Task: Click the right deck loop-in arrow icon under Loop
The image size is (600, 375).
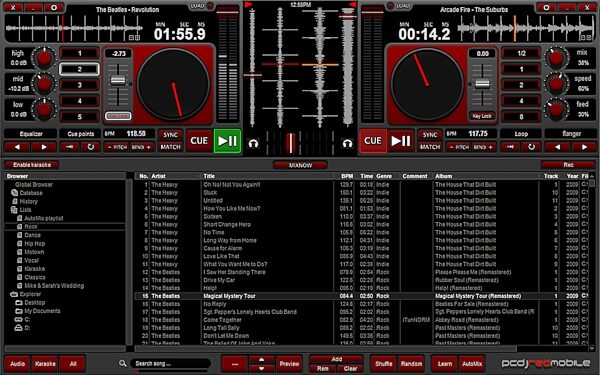Action: tap(510, 147)
